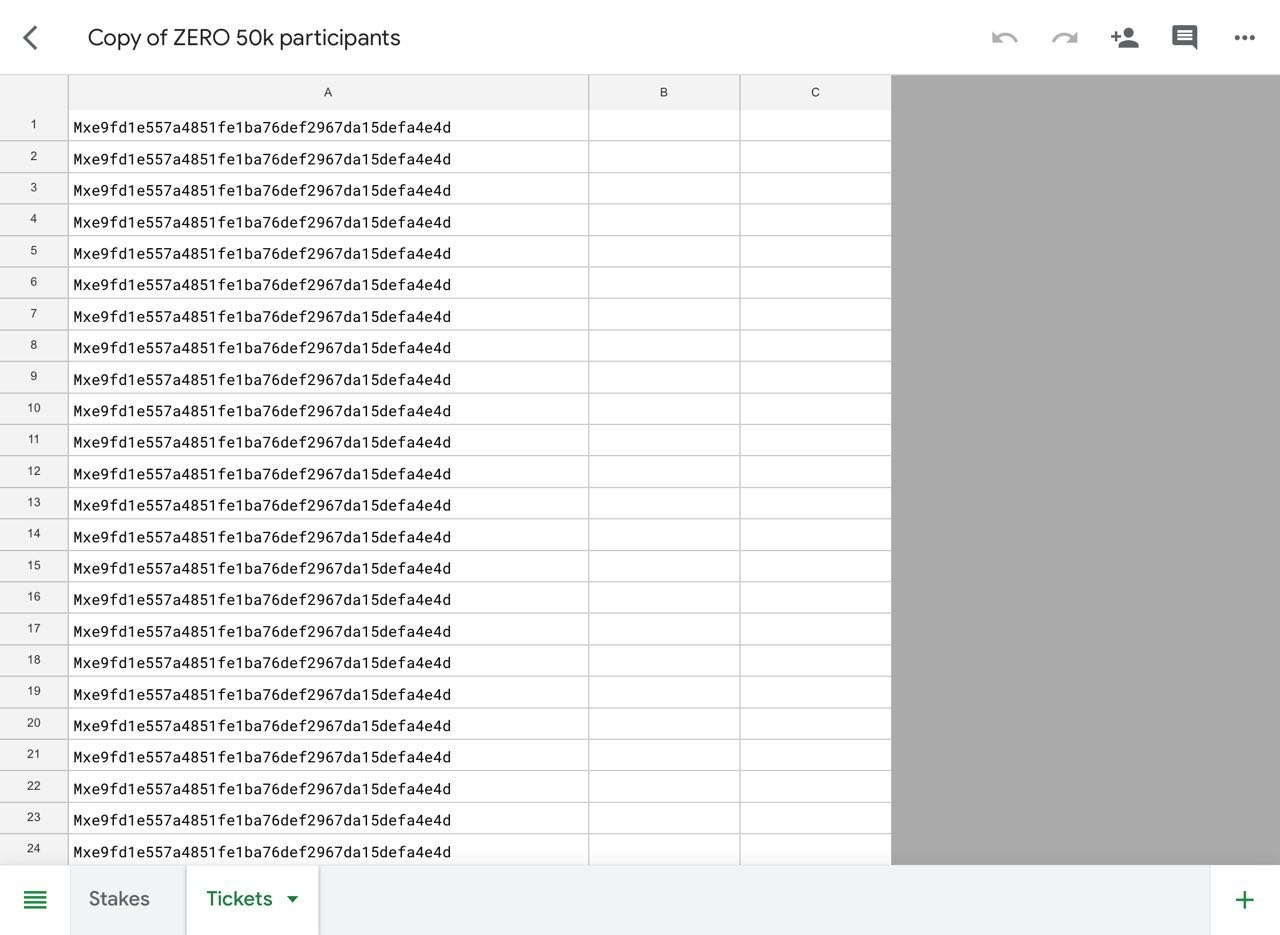The image size is (1280, 935).
Task: Click cell A15 in row 15
Action: (328, 567)
